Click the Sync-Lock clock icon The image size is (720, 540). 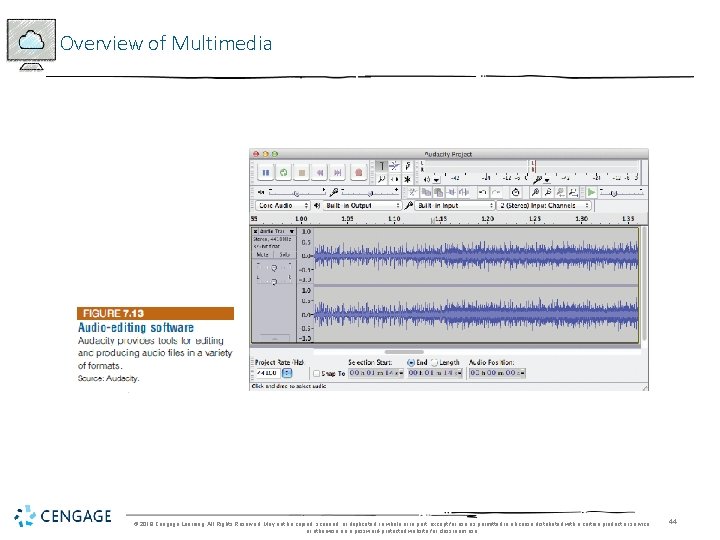pyautogui.click(x=515, y=192)
